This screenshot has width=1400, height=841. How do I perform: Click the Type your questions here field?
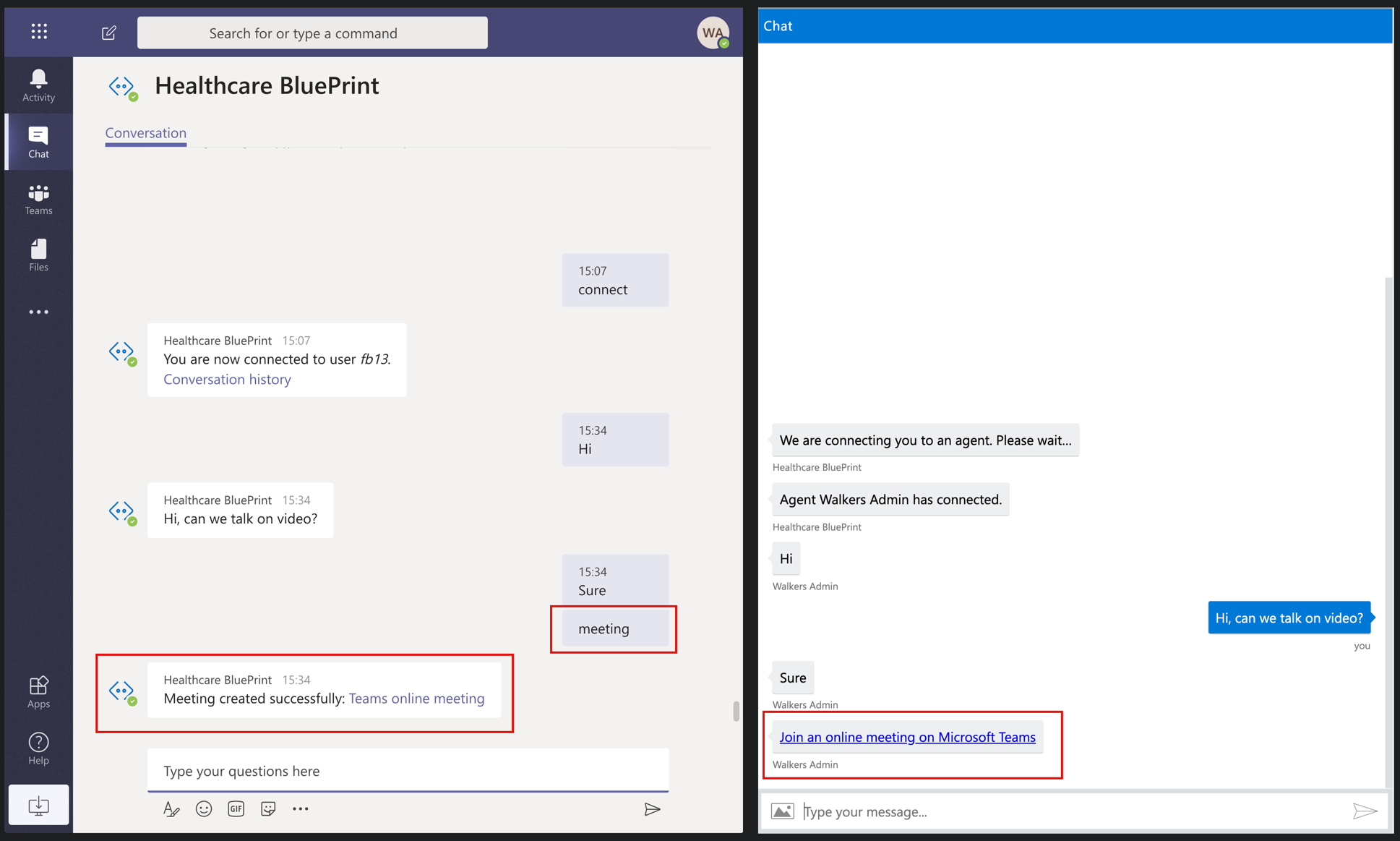tap(408, 771)
